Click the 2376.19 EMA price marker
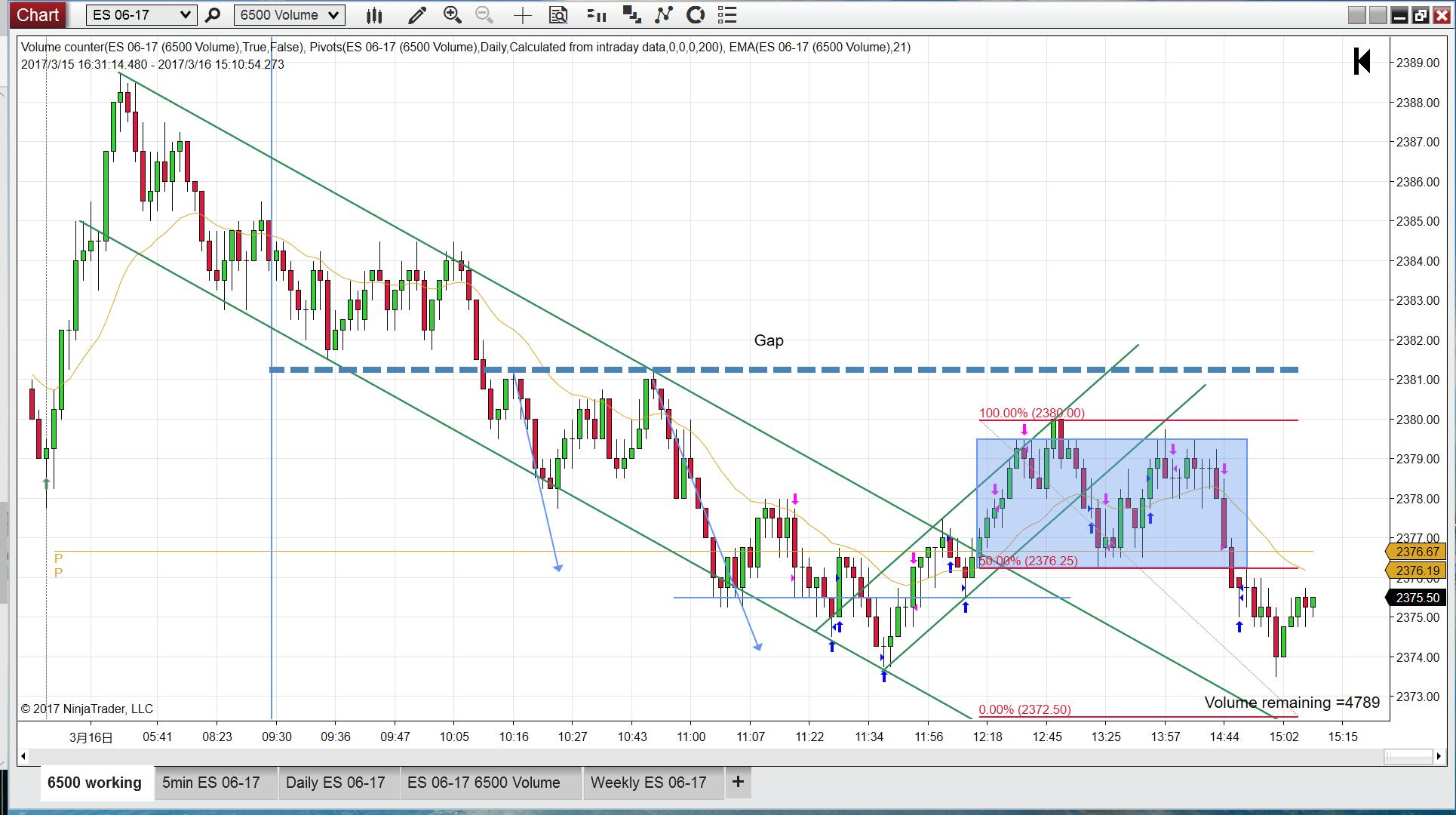 (x=1417, y=570)
